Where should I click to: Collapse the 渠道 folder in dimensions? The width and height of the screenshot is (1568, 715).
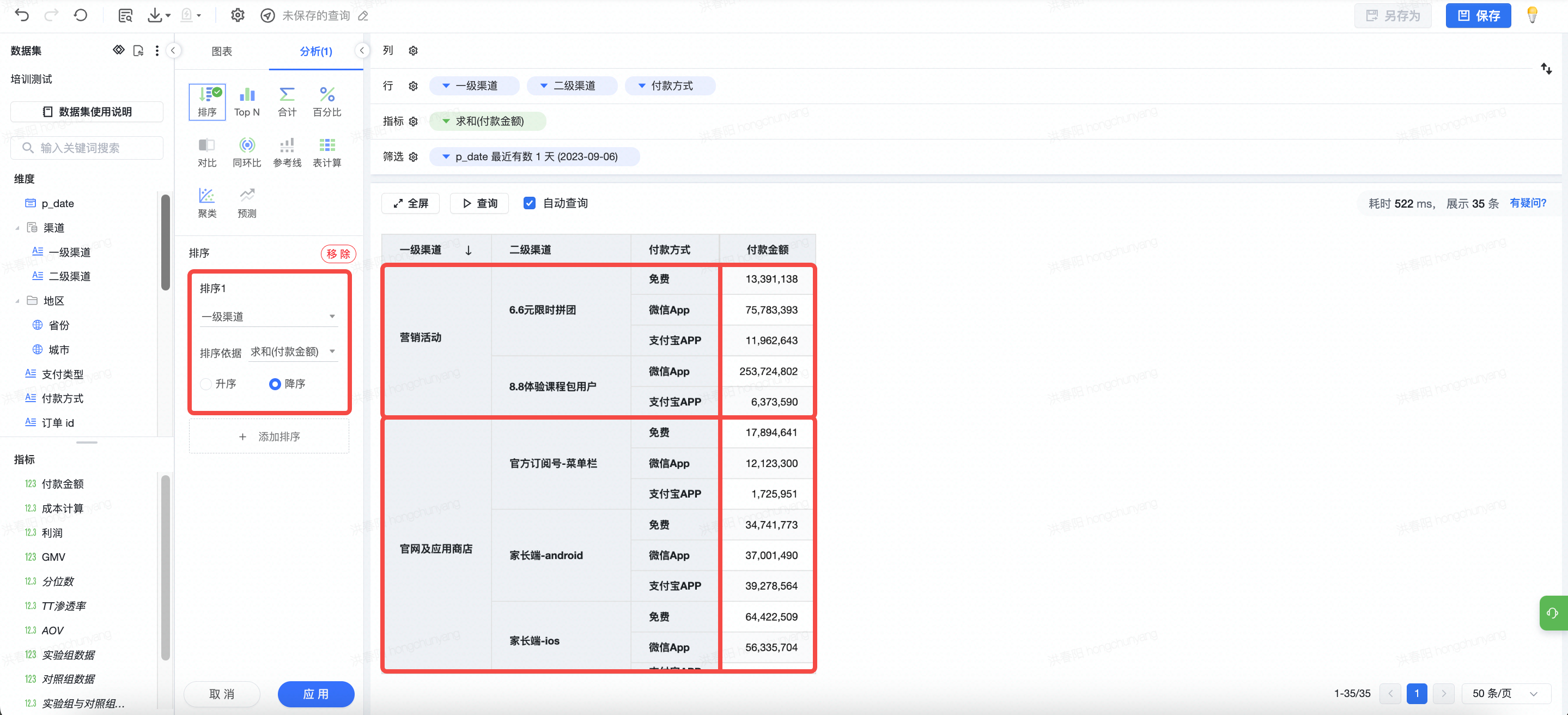pos(17,228)
